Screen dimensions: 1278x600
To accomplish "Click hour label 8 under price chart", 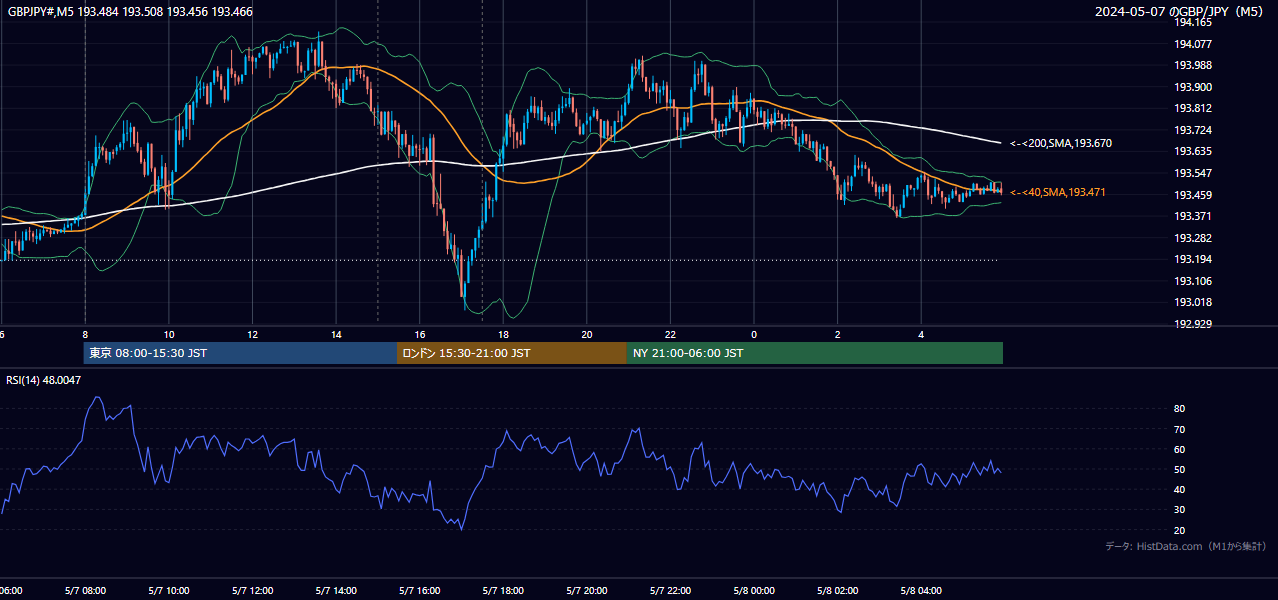I will pos(85,335).
